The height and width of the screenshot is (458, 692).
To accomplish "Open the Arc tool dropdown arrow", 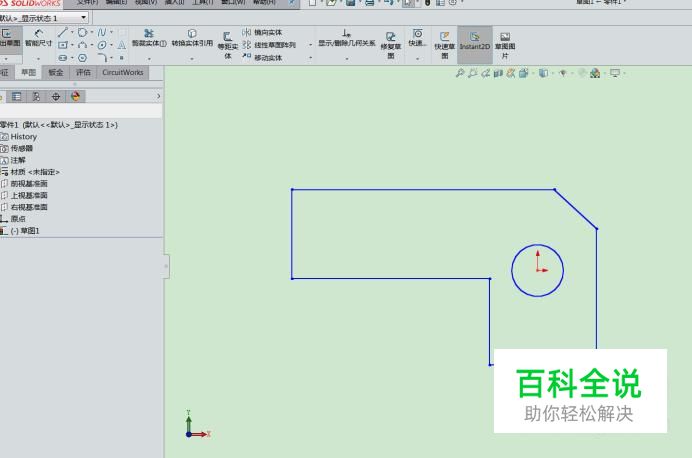I will 91,45.
